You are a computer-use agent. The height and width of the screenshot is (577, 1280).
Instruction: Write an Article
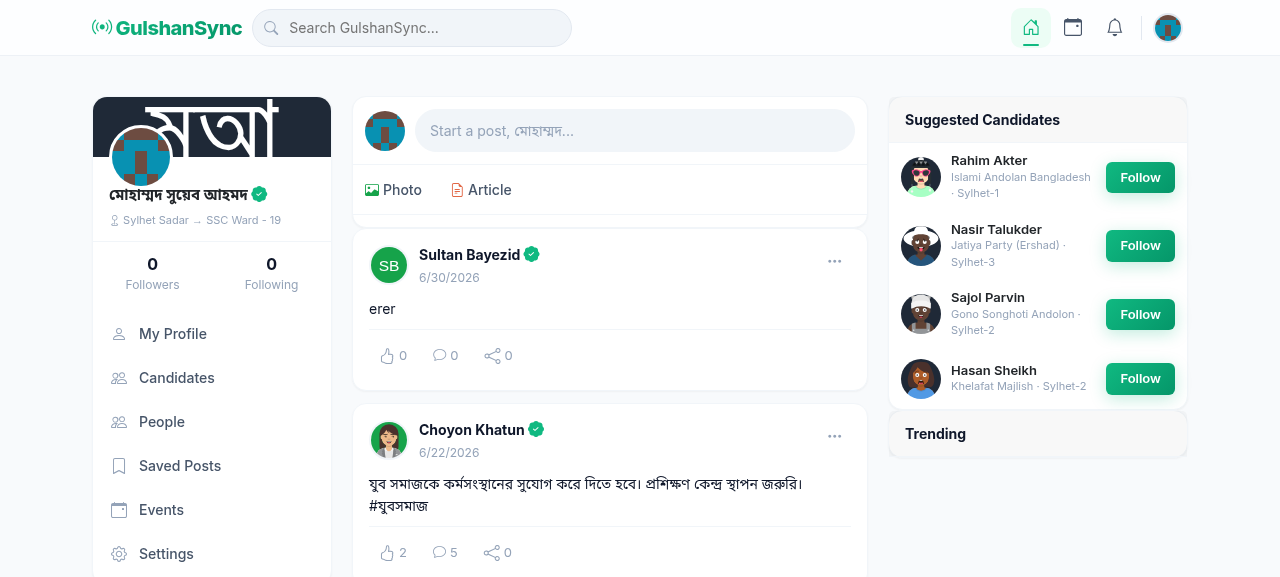click(x=481, y=190)
